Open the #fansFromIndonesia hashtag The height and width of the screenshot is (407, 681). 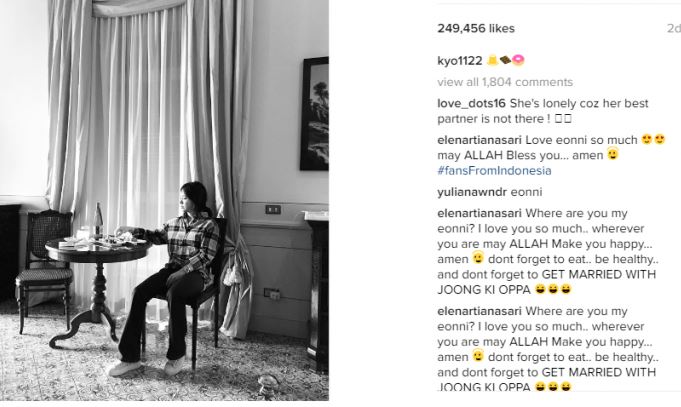(x=494, y=171)
